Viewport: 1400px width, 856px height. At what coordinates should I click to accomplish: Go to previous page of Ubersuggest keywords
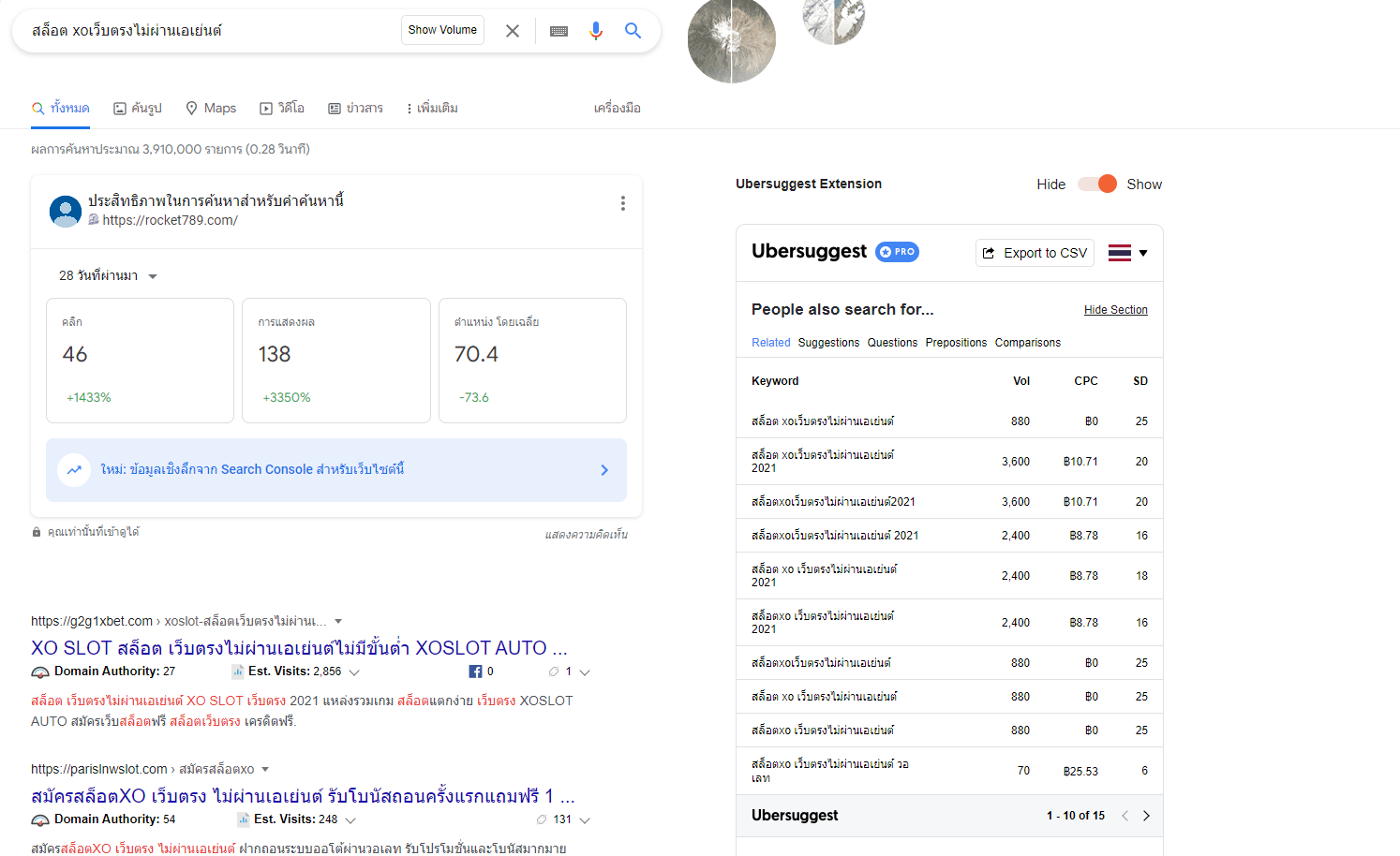1125,816
